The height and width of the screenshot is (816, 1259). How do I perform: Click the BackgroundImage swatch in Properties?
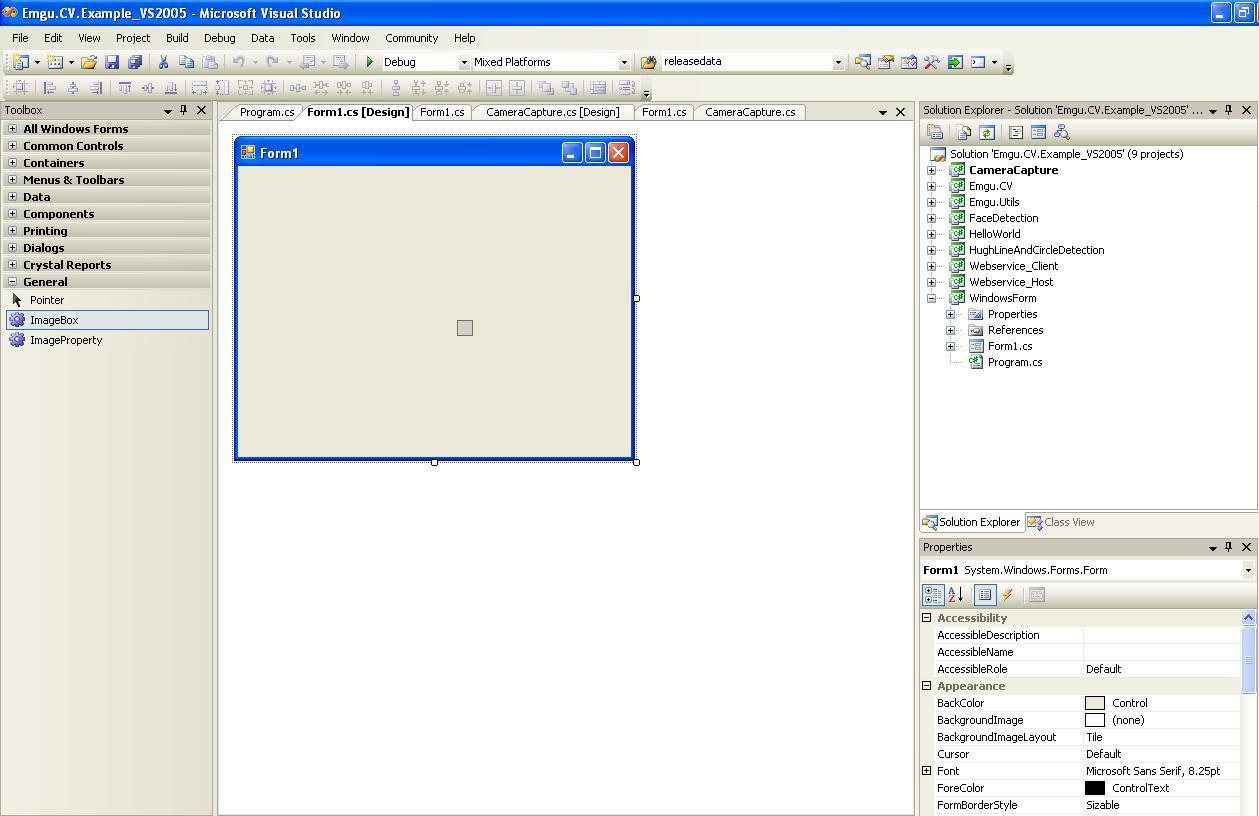point(1095,720)
